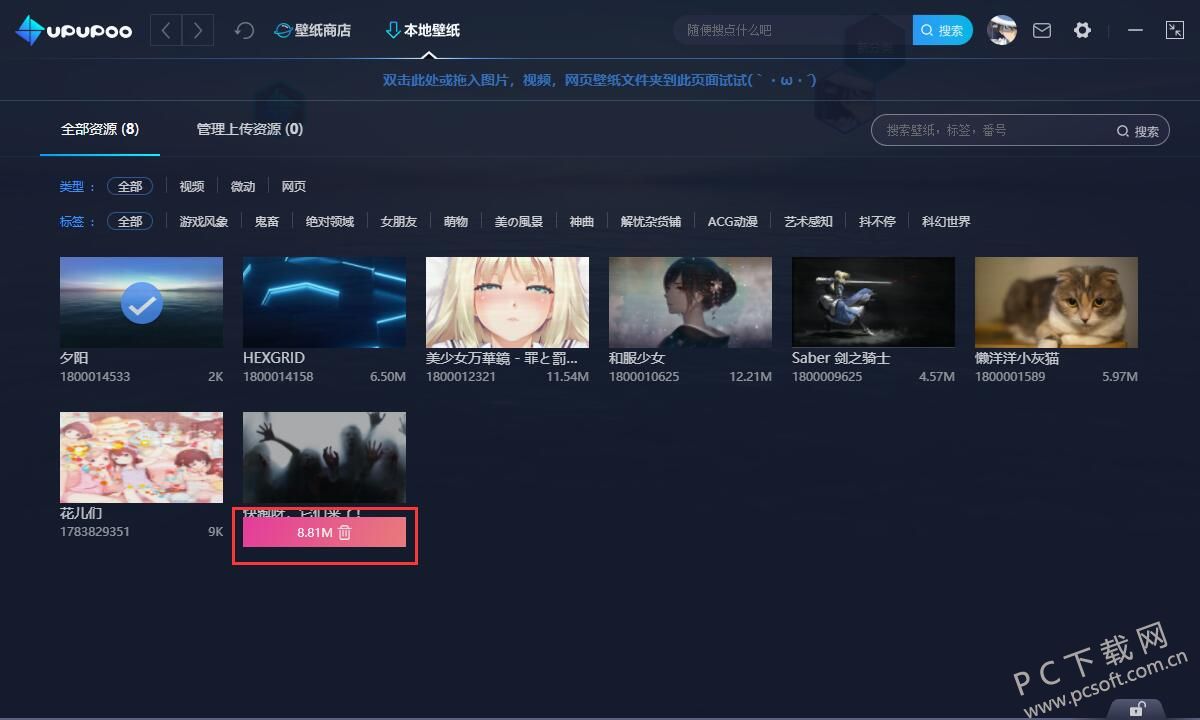Select the 全部资源 (8) tab
The height and width of the screenshot is (720, 1200).
point(100,129)
